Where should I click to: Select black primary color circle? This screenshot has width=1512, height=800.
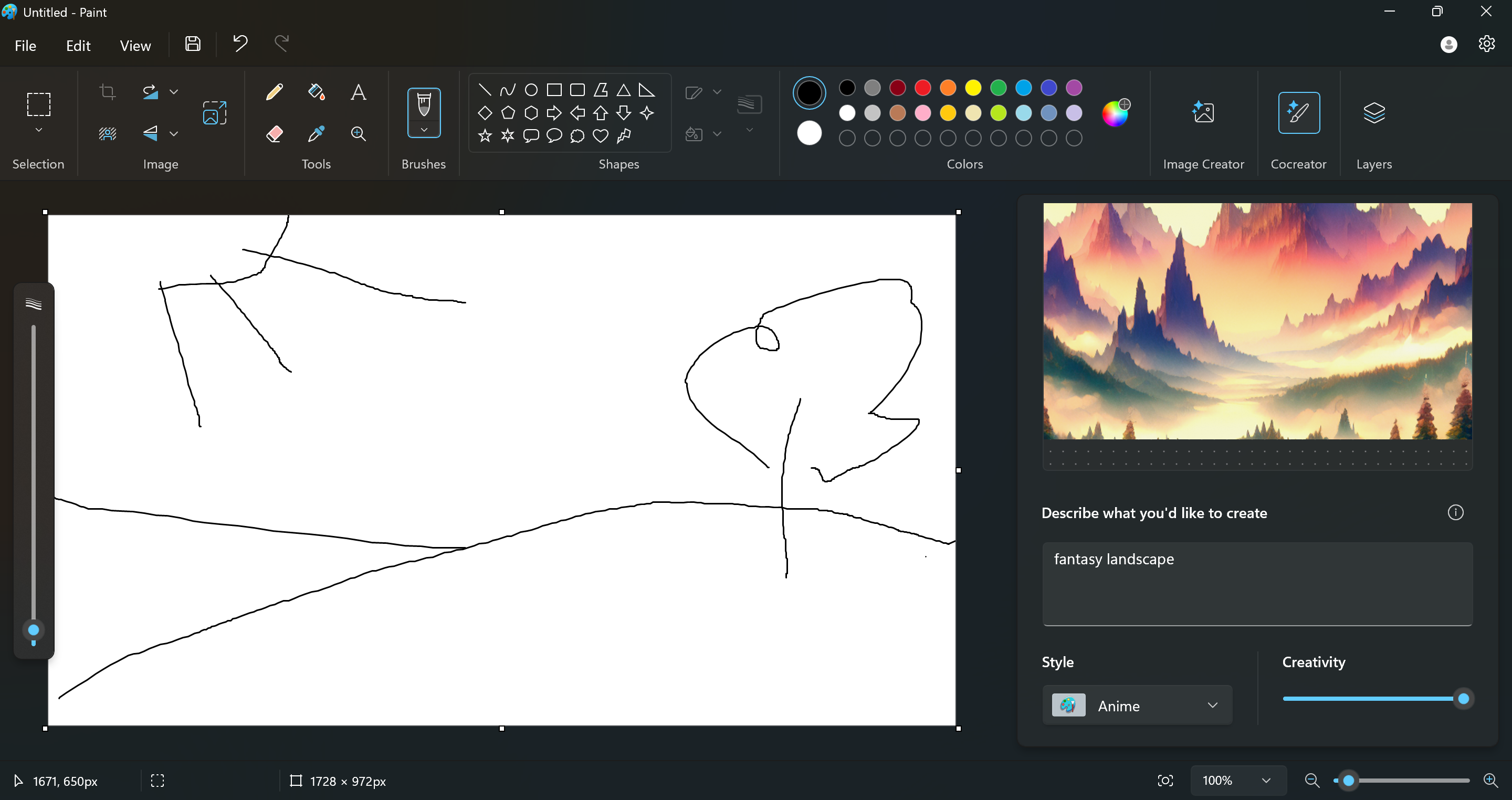point(809,93)
